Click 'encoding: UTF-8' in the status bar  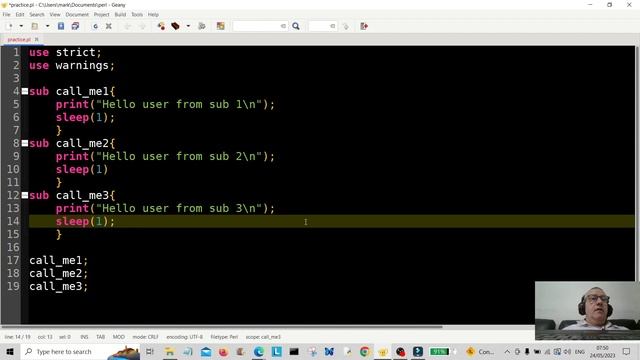click(184, 337)
